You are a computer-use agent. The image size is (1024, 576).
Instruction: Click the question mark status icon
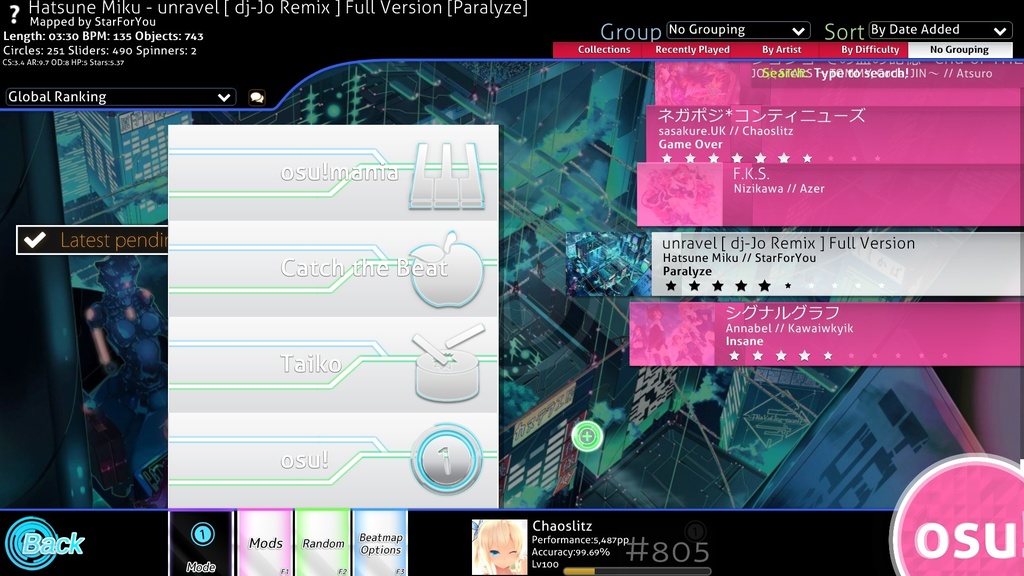(14, 14)
